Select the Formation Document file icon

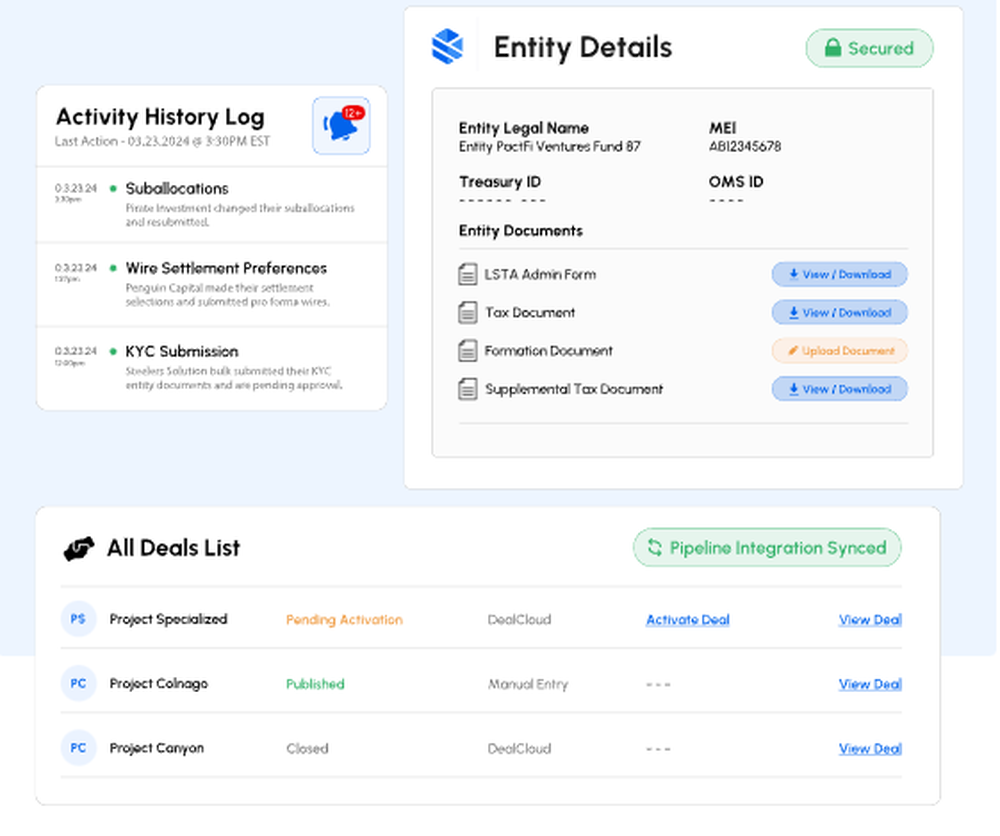click(x=467, y=350)
